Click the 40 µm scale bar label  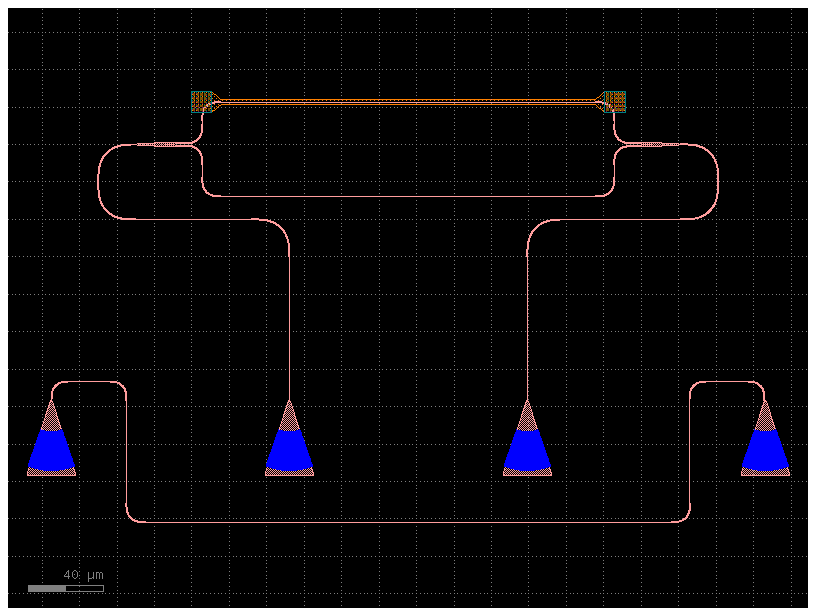tap(83, 575)
